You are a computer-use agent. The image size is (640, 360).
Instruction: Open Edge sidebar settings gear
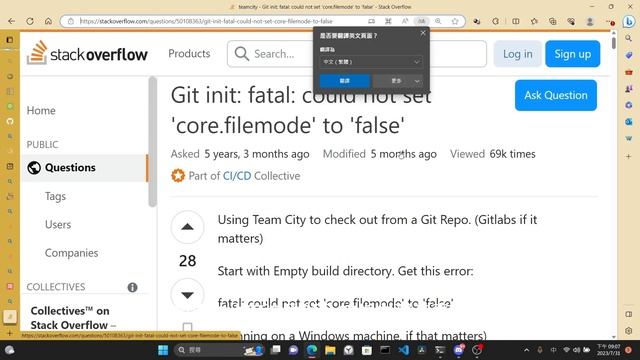point(629,331)
